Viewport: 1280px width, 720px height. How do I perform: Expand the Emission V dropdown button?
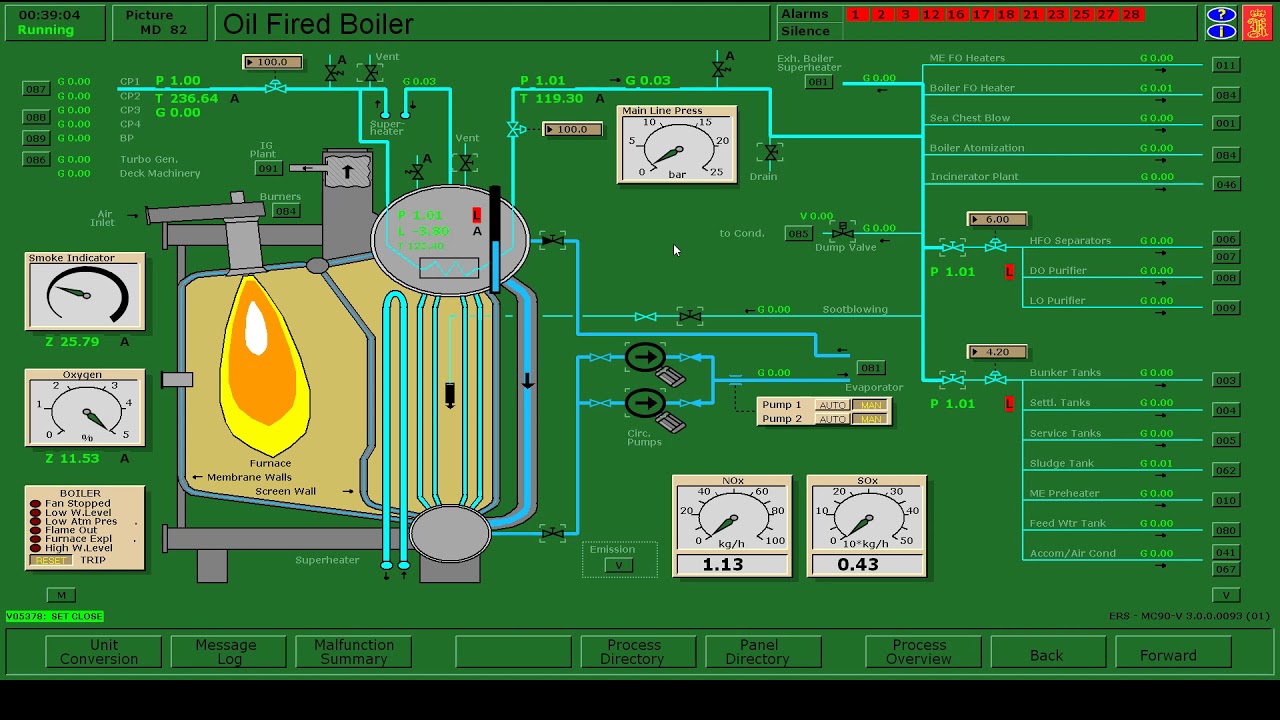619,565
